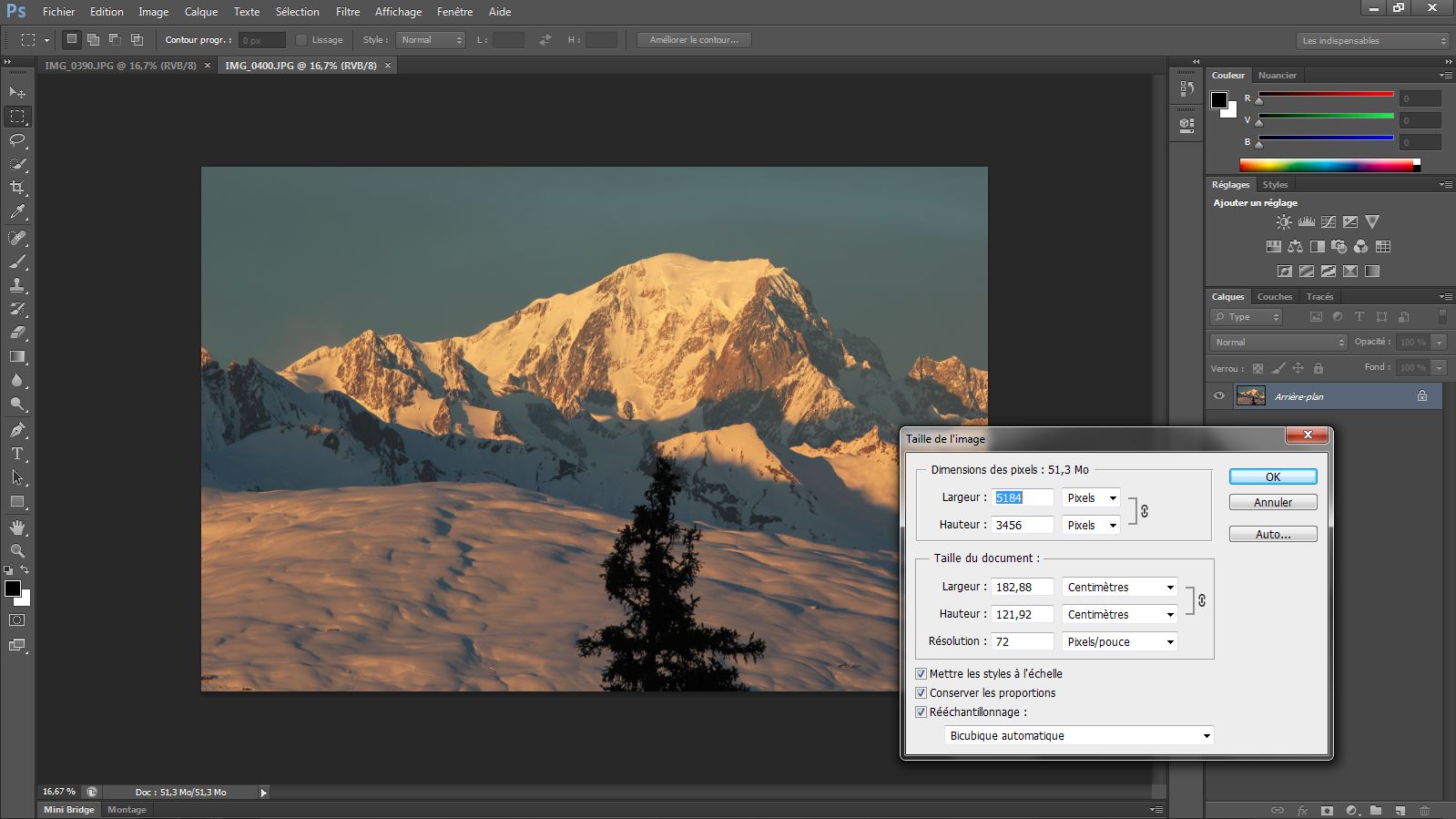Image resolution: width=1456 pixels, height=819 pixels.
Task: Expand the Les indispensables workspace dropdown
Action: point(1372,41)
